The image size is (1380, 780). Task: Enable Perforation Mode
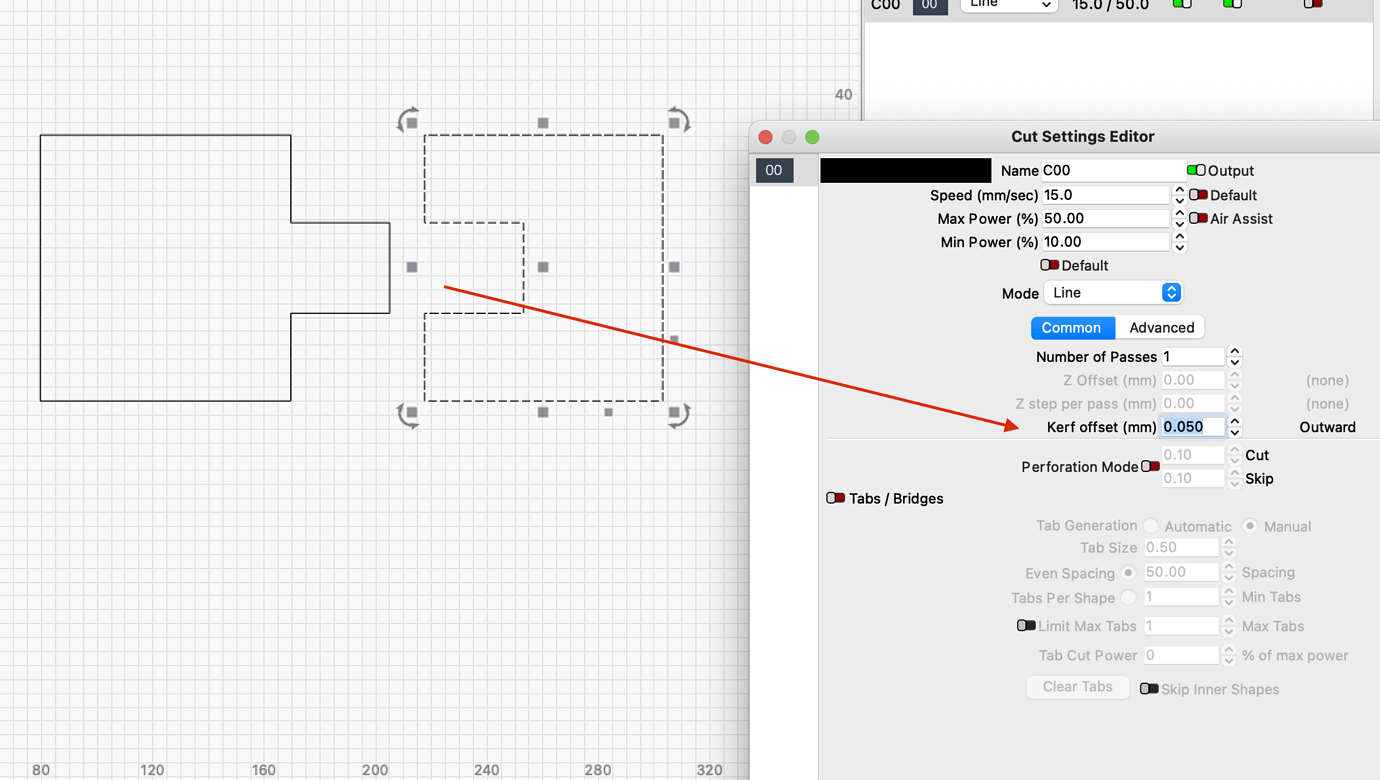coord(1151,466)
